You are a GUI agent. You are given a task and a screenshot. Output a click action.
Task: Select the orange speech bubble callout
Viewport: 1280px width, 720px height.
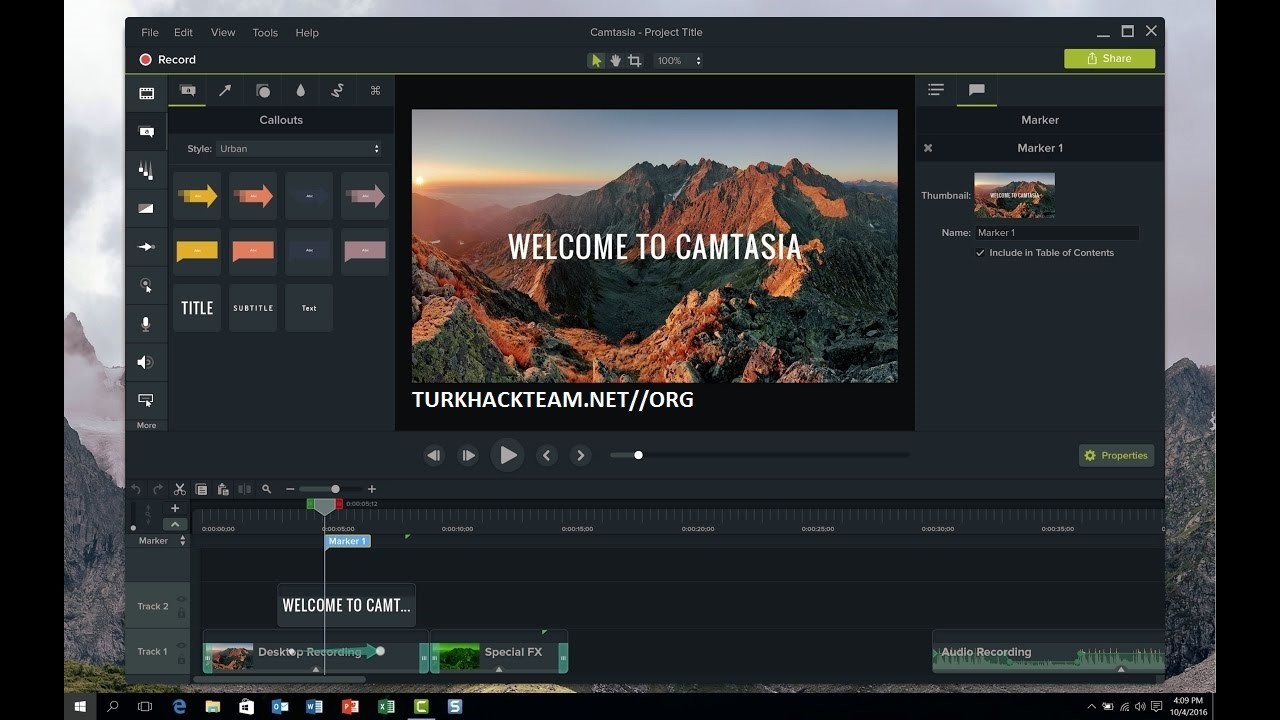click(253, 251)
